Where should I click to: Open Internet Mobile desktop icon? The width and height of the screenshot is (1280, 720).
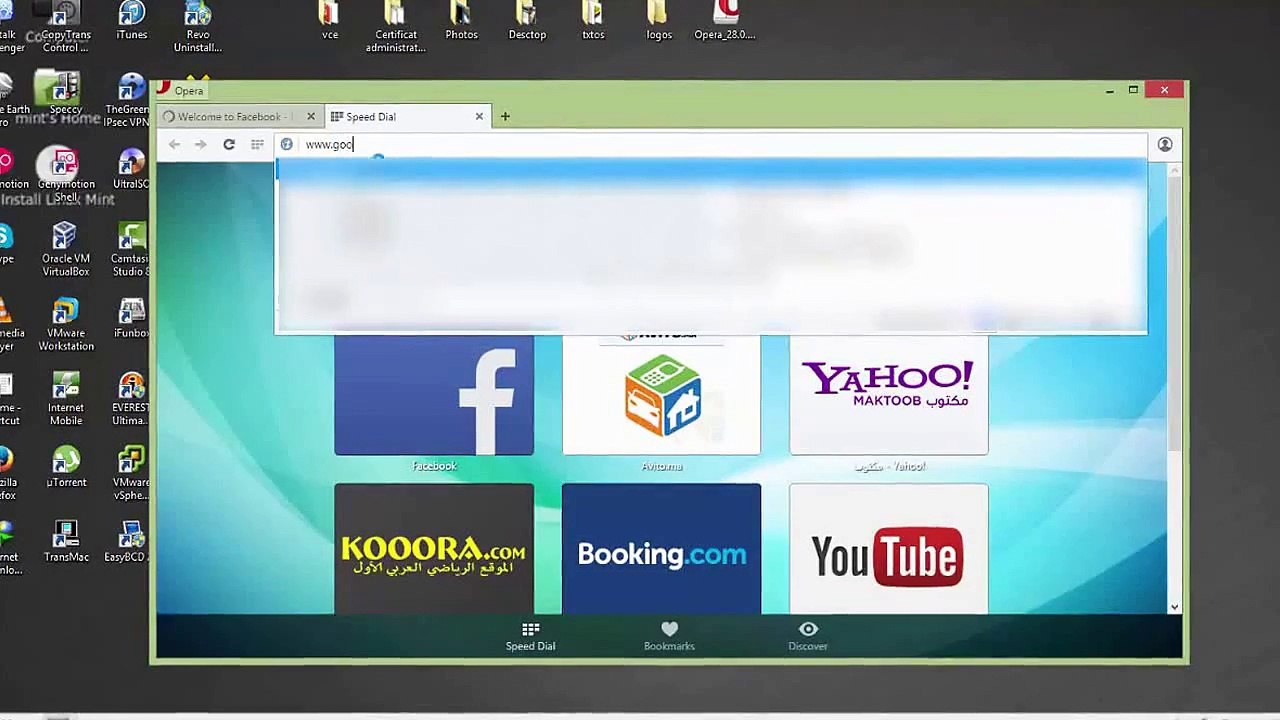[x=66, y=399]
